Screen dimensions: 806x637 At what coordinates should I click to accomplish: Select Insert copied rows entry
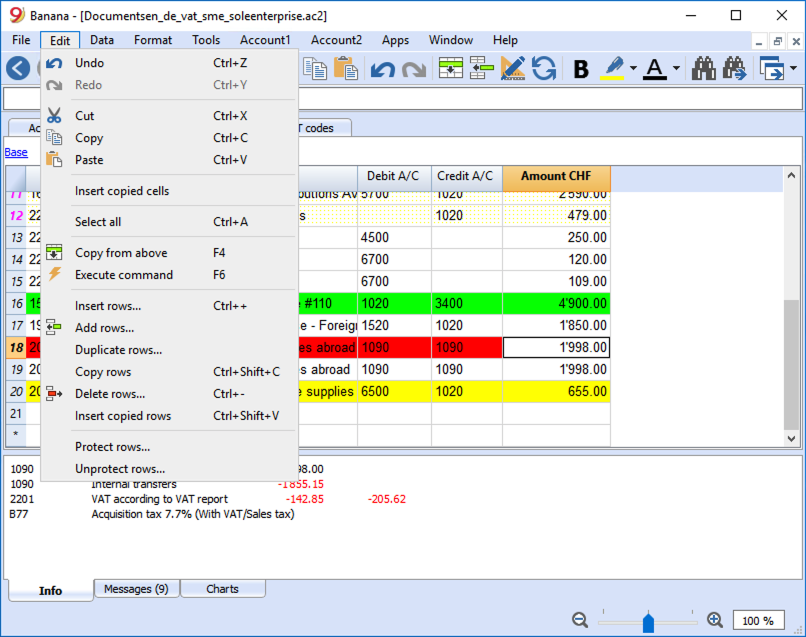pyautogui.click(x=169, y=416)
